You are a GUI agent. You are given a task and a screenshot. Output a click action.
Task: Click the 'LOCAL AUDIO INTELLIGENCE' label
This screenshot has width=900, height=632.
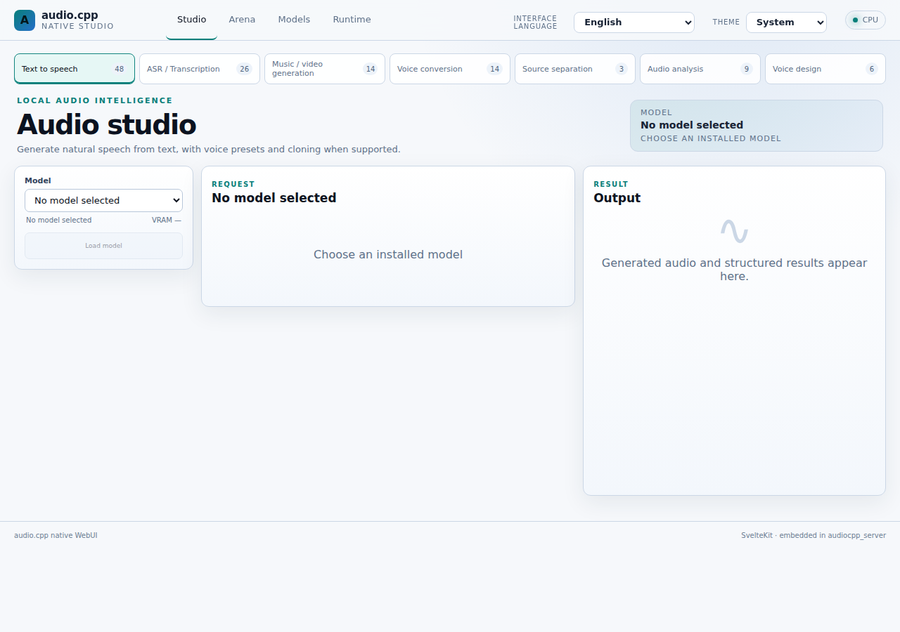(x=95, y=100)
